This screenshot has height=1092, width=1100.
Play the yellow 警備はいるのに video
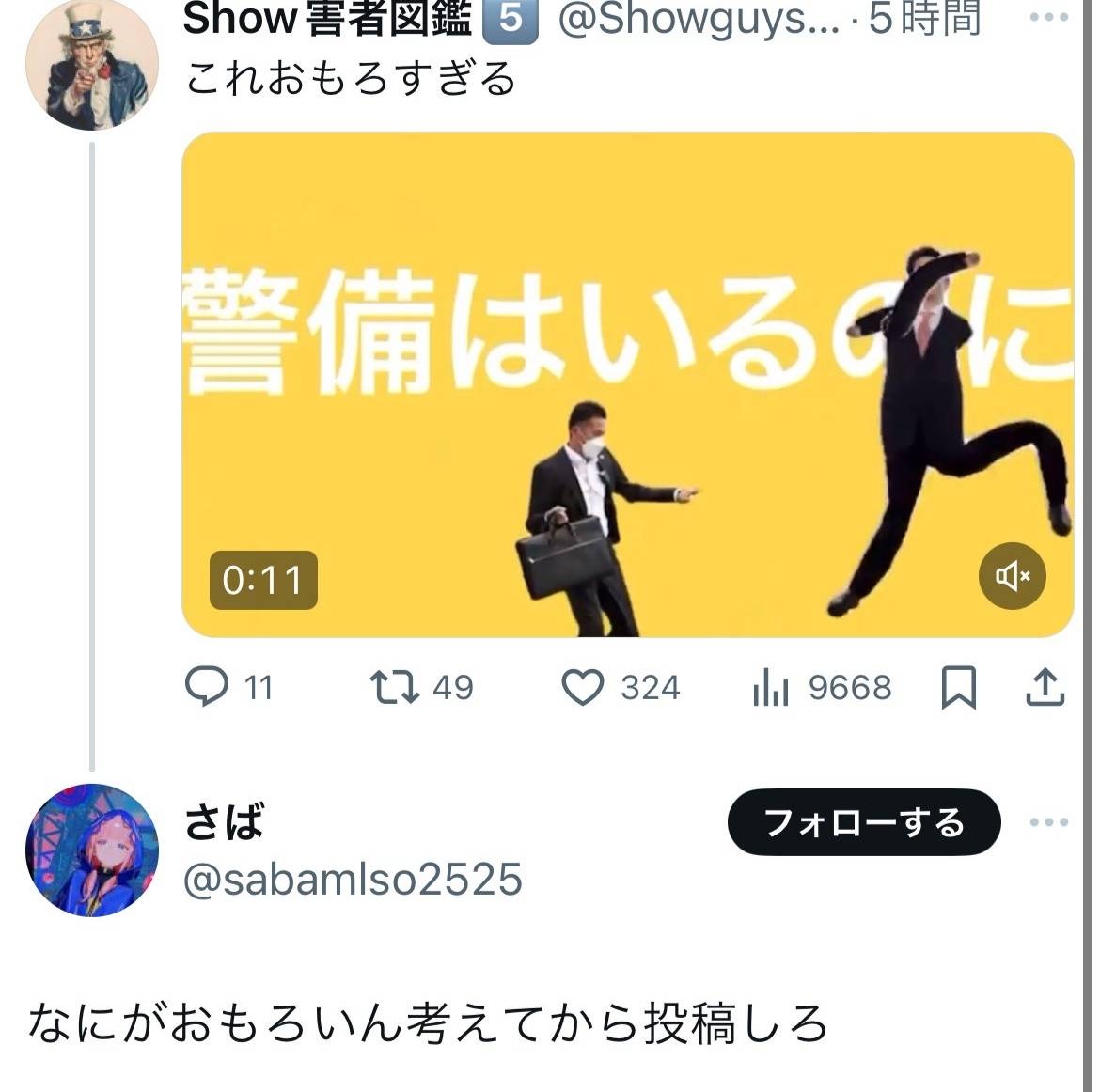628,384
